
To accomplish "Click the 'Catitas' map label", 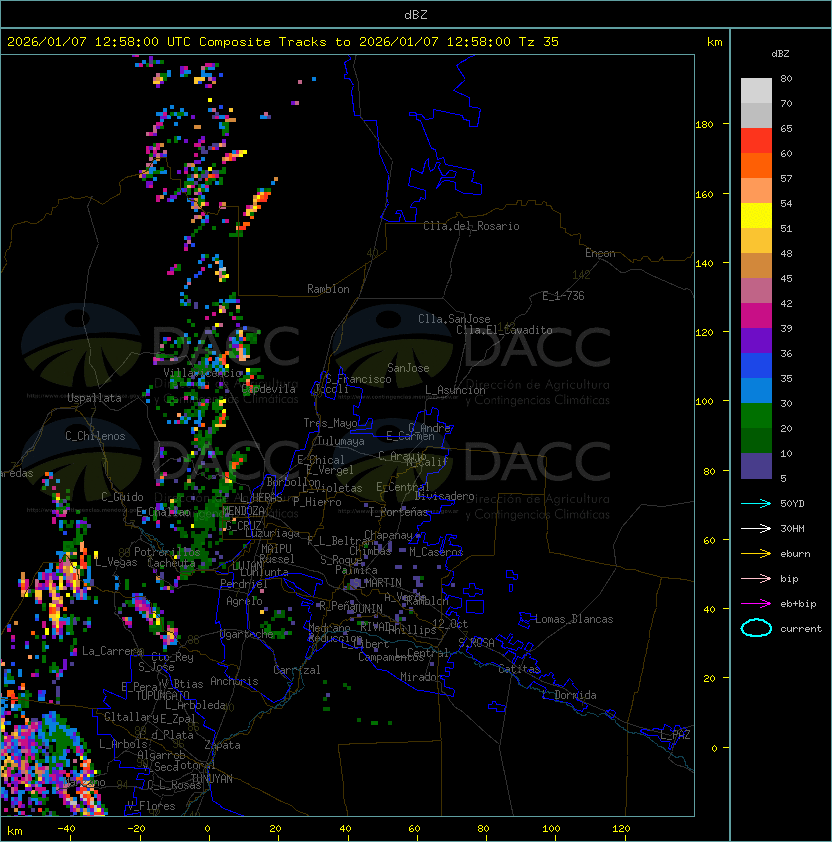I will click(x=519, y=669).
